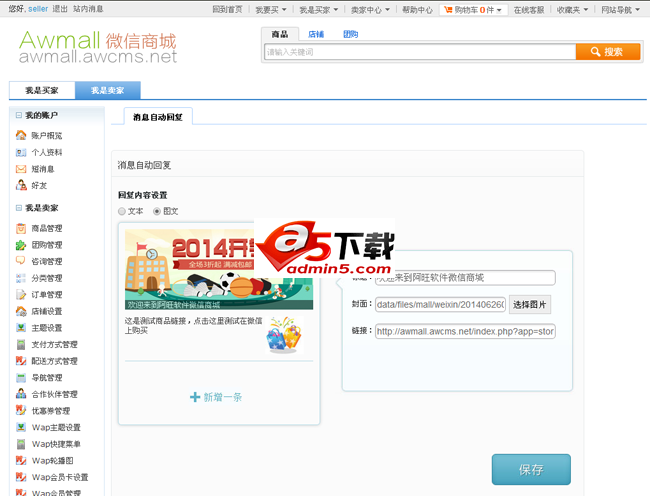The image size is (650, 496).
Task: Open the 配送方式管理 icon
Action: 21,361
